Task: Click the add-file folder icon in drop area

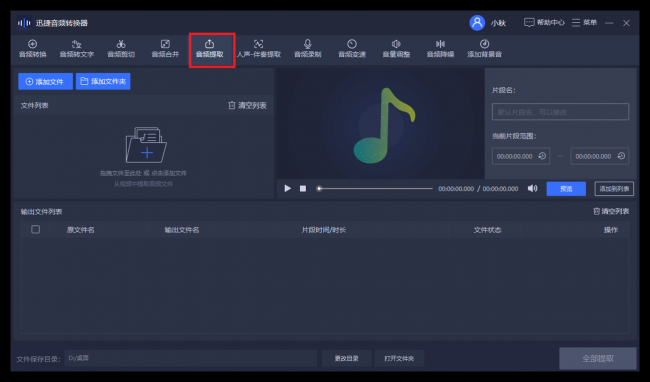Action: (x=146, y=145)
